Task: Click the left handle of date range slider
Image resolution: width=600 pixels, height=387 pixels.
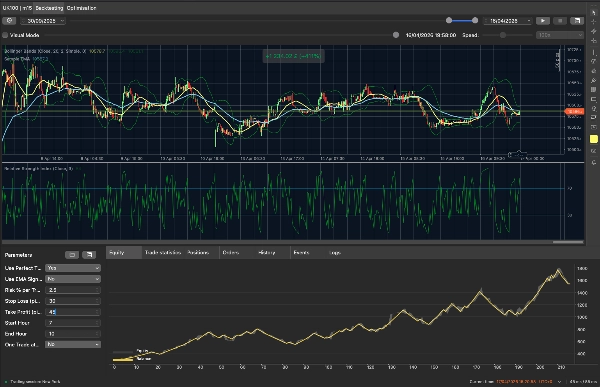Action: (449, 20)
